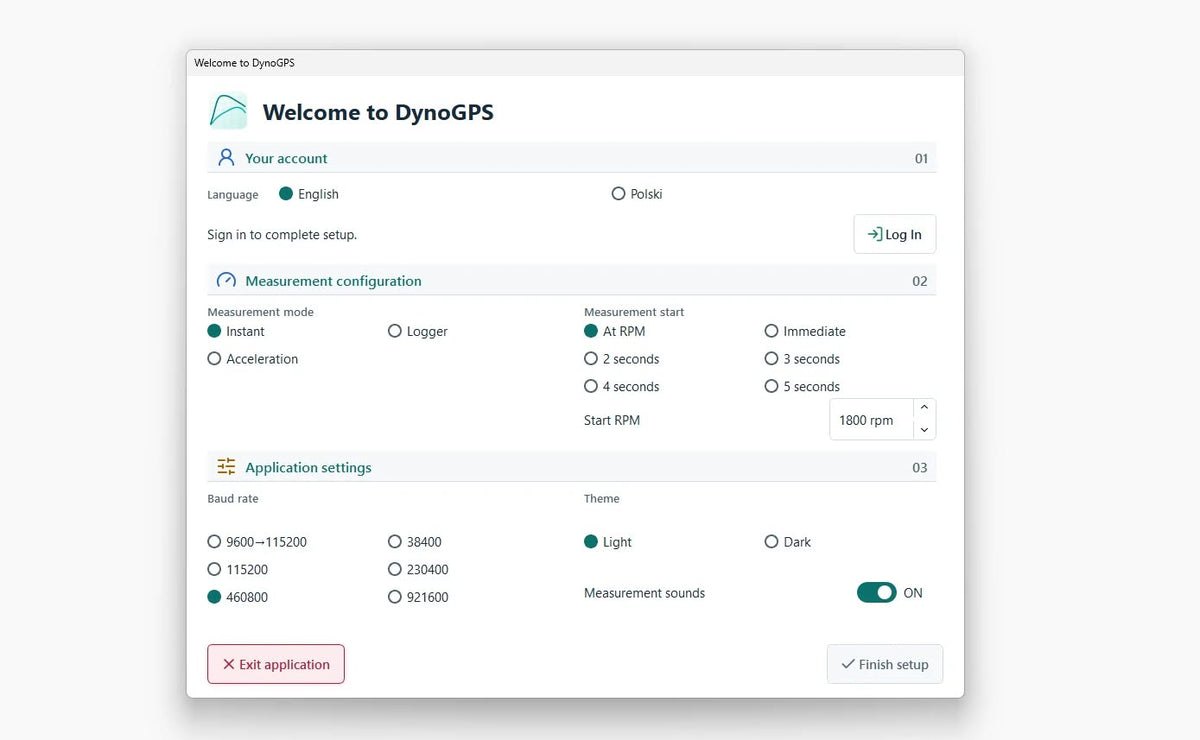
Task: Select At RPM measurement start
Action: [x=615, y=331]
